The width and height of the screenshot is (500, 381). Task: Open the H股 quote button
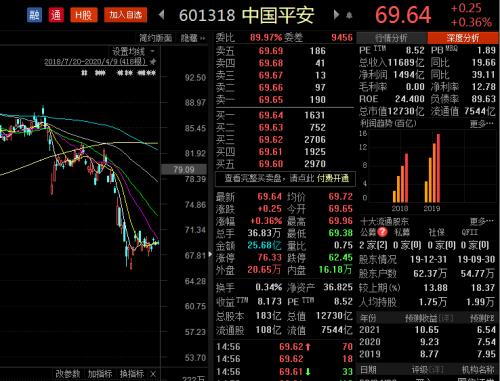click(84, 15)
